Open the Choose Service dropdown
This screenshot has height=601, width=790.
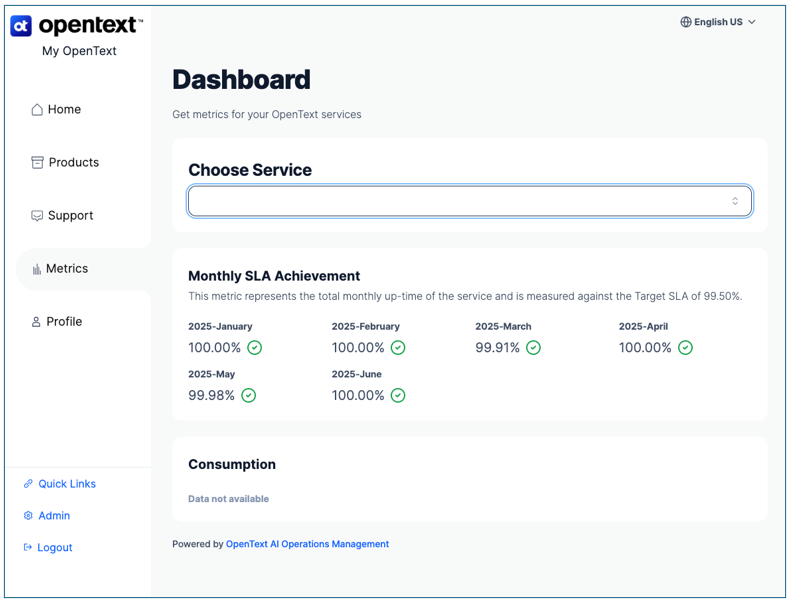[x=469, y=201]
